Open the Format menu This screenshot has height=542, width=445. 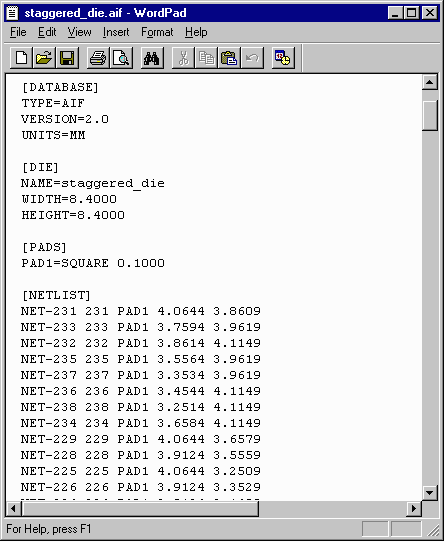click(x=157, y=32)
